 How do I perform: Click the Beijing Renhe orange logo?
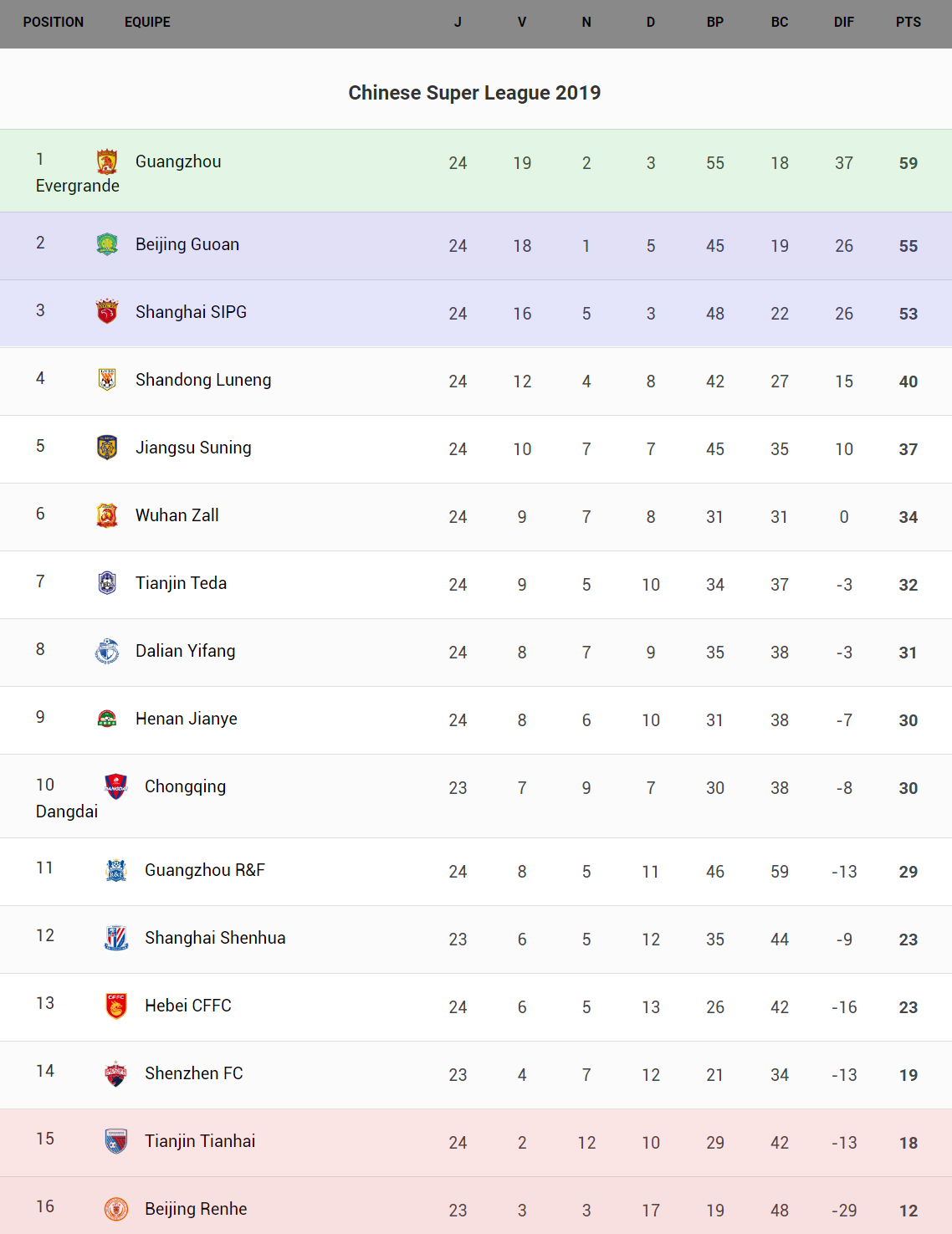(116, 1209)
